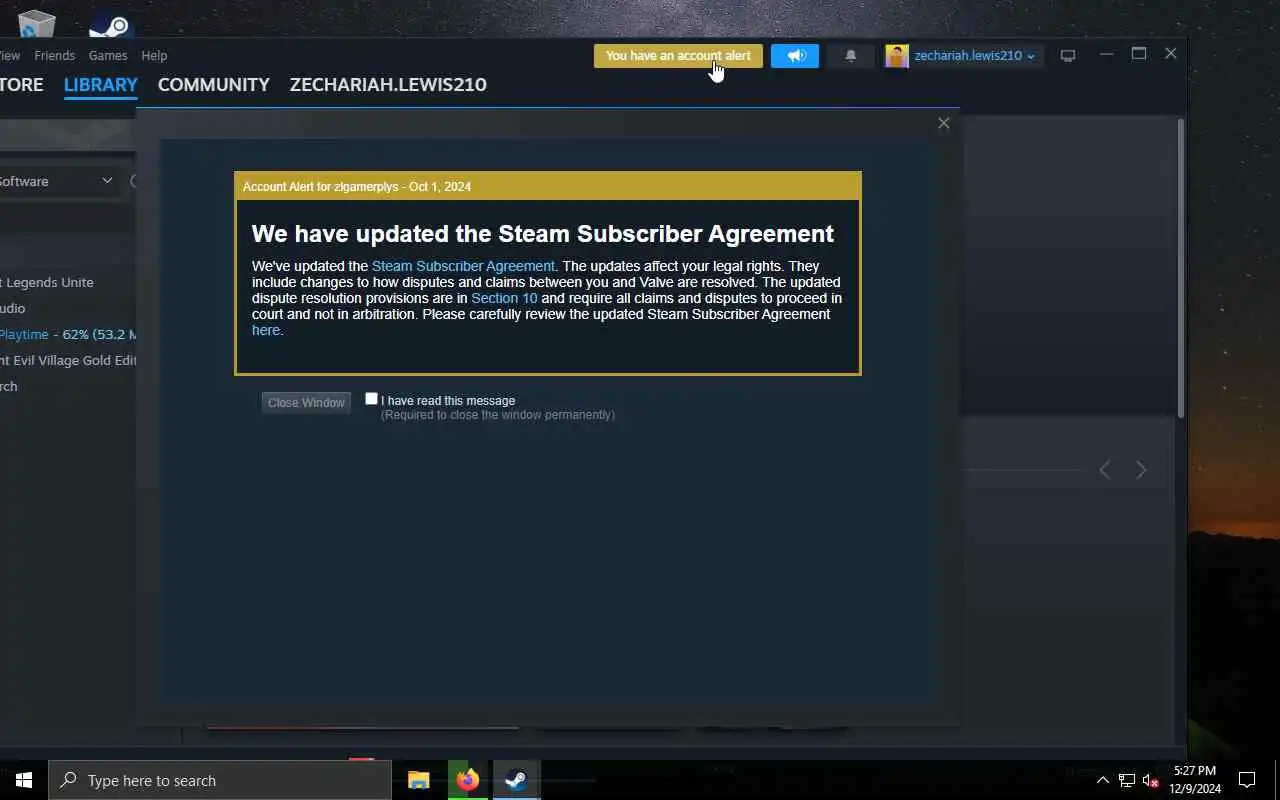1280x800 pixels.
Task: Open the Section 10 link
Action: click(x=504, y=298)
